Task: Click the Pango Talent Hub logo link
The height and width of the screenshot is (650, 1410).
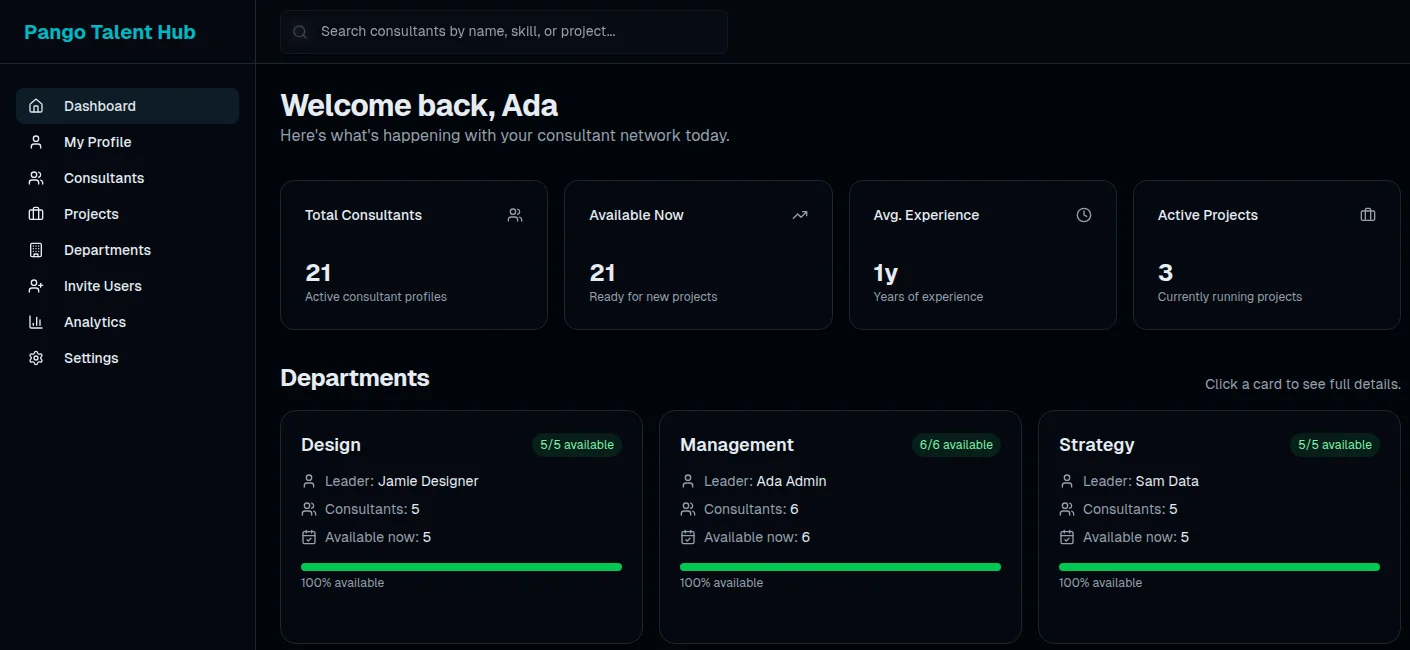Action: (x=110, y=32)
